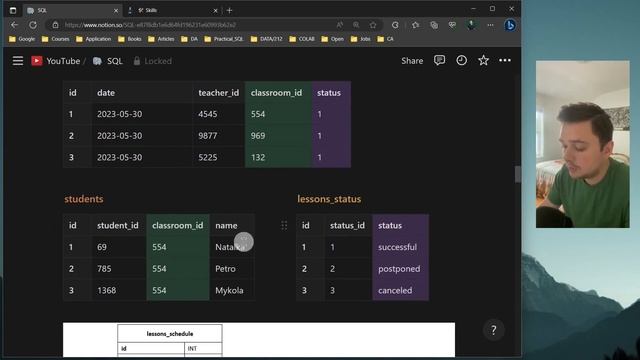640x360 pixels.
Task: Switch to the SQL browser tab
Action: pos(73,10)
